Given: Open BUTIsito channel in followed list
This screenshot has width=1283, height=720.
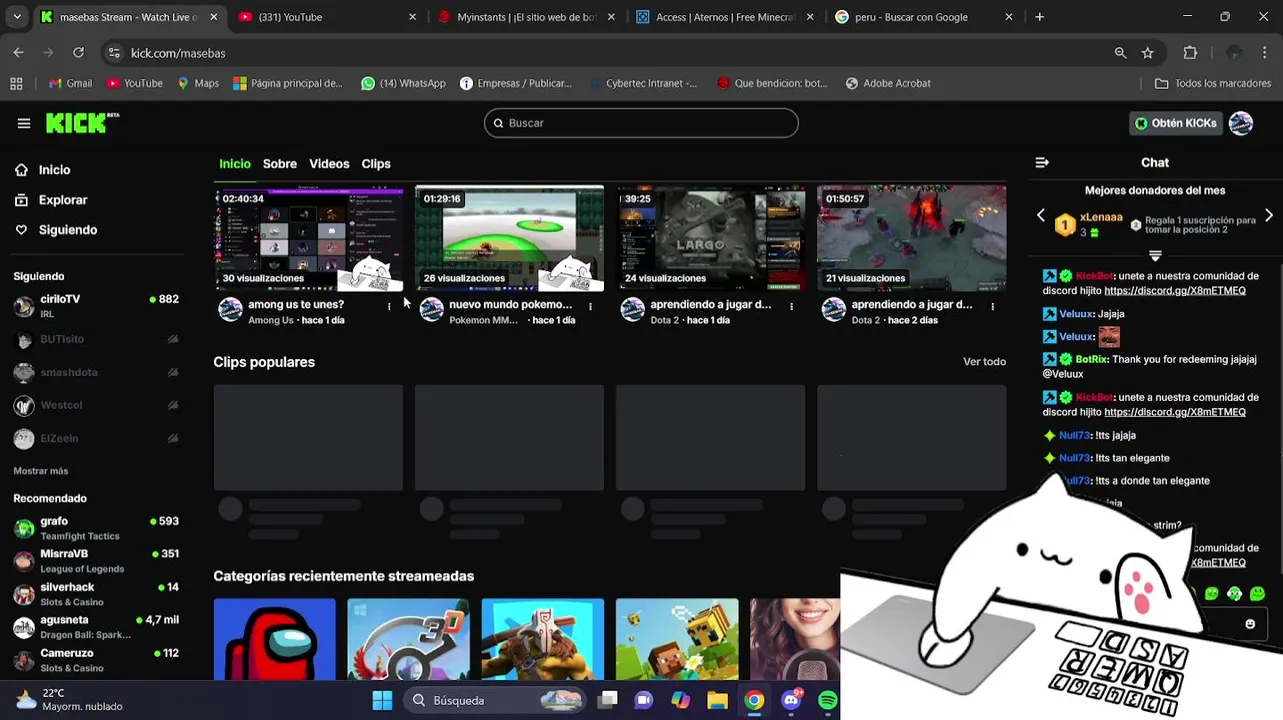Looking at the screenshot, I should (96, 340).
